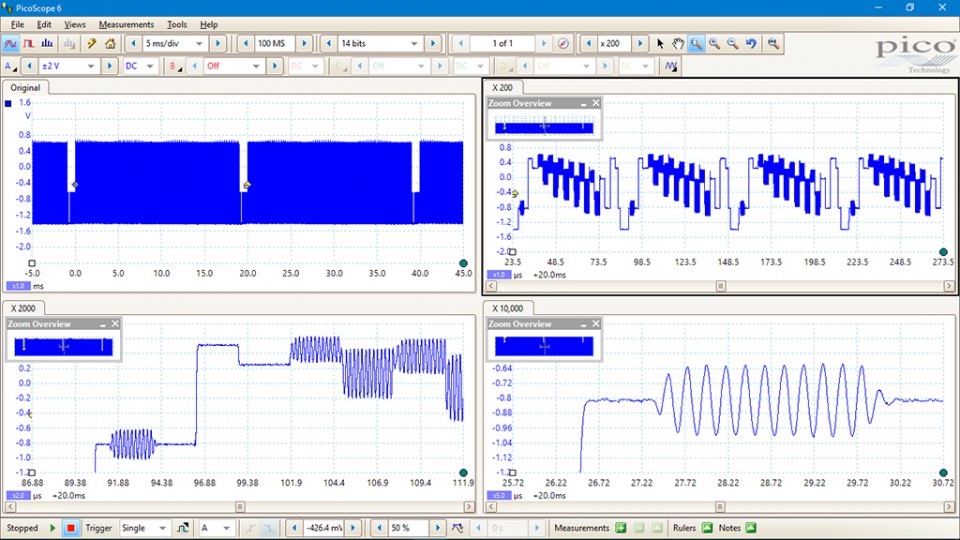Select the hand pan tool
The width and height of the screenshot is (960, 540).
pos(678,44)
